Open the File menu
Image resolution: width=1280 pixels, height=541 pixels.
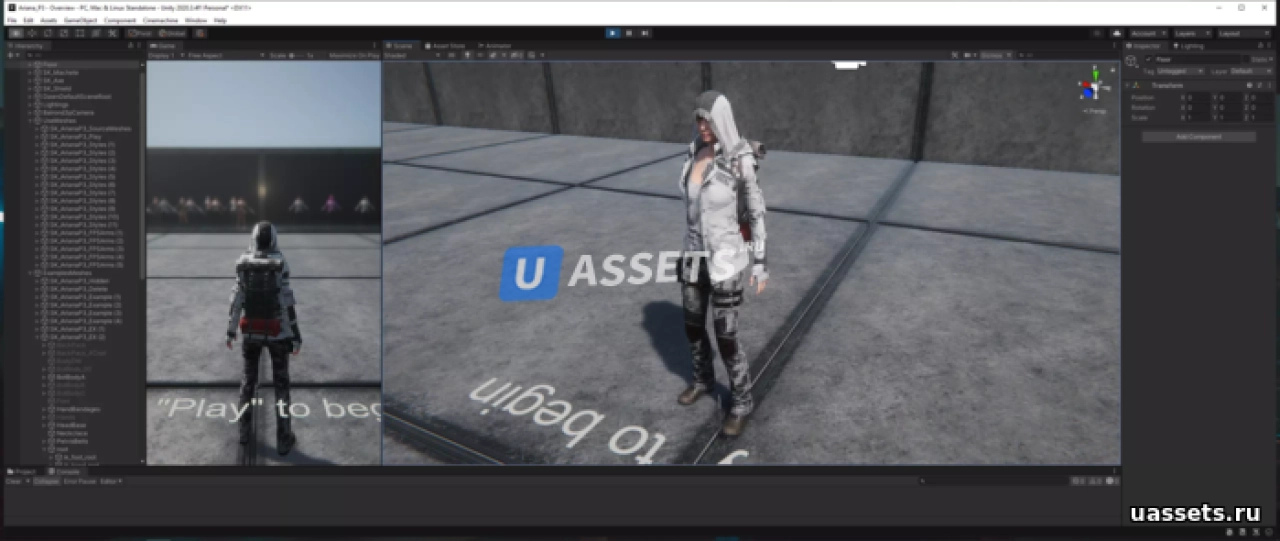[x=12, y=20]
